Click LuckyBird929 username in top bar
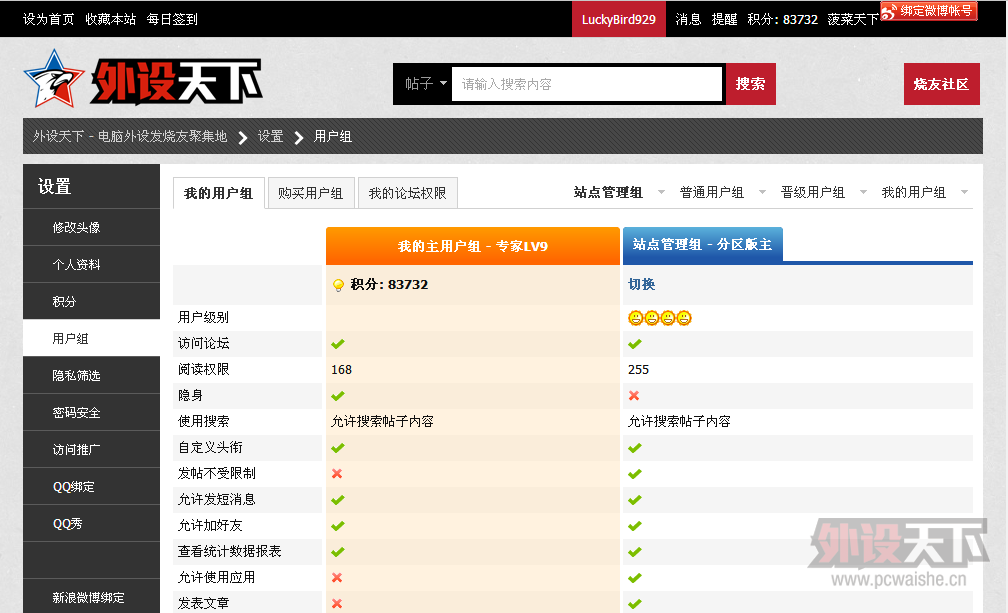This screenshot has width=1008, height=613. pos(618,19)
